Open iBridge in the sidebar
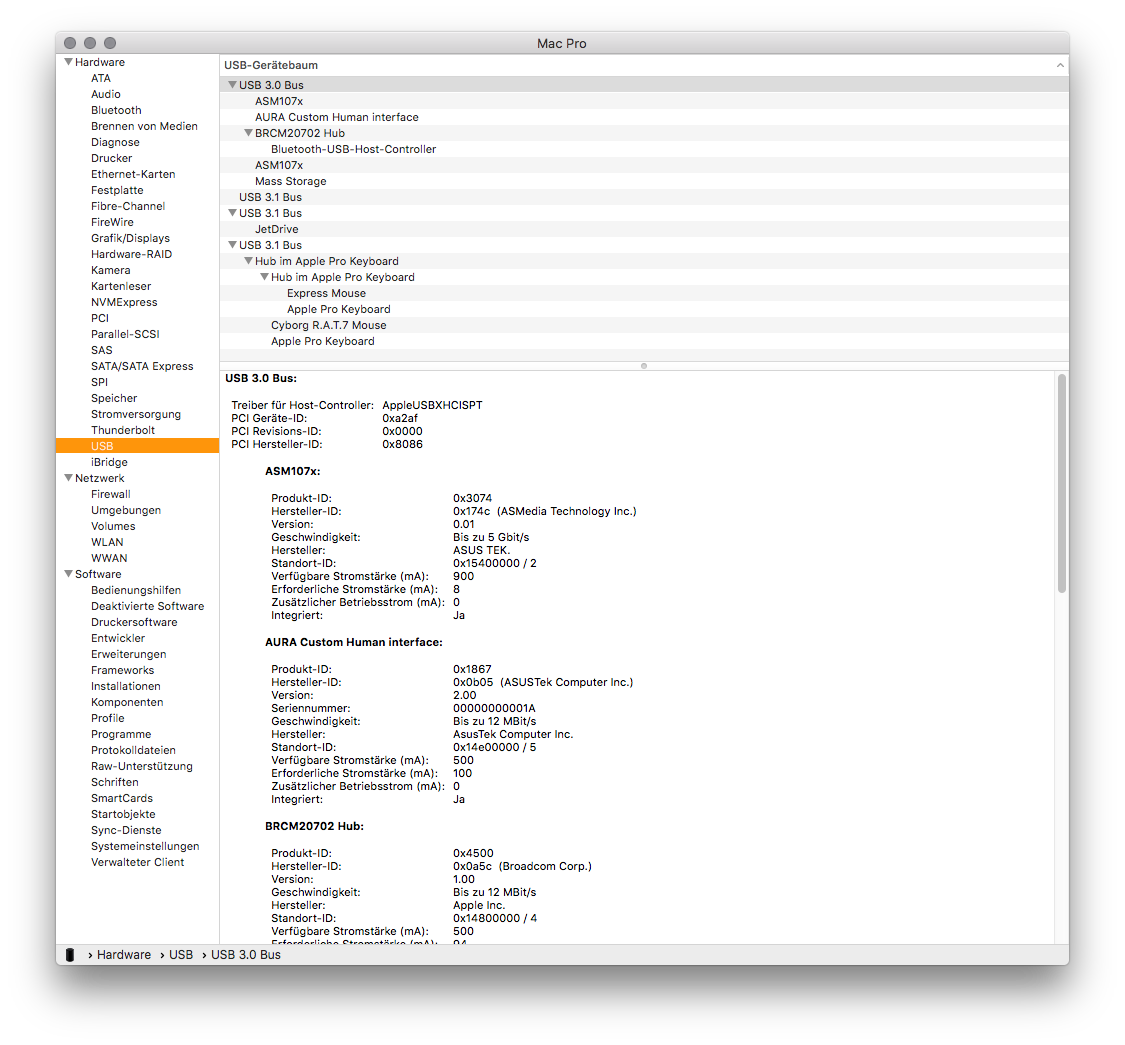The width and height of the screenshot is (1125, 1045). [109, 462]
